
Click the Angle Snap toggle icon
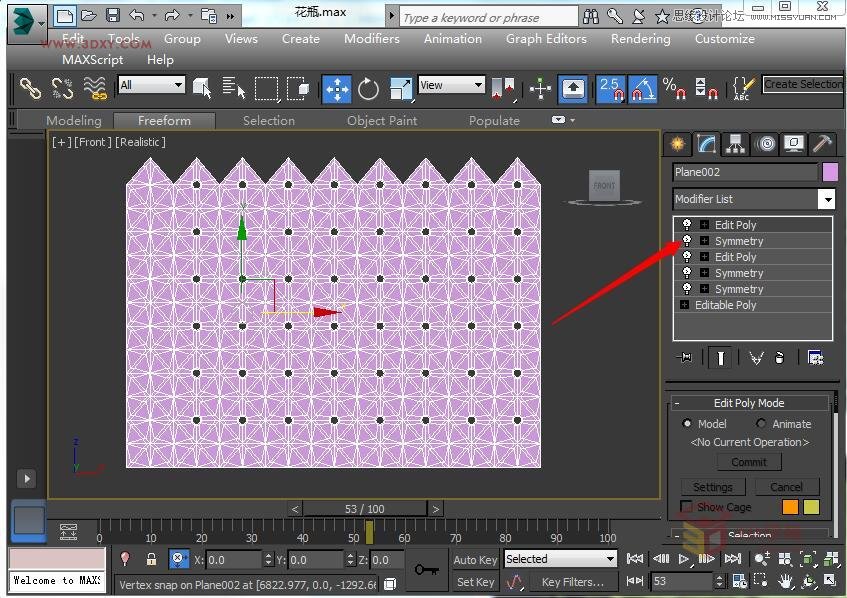642,89
